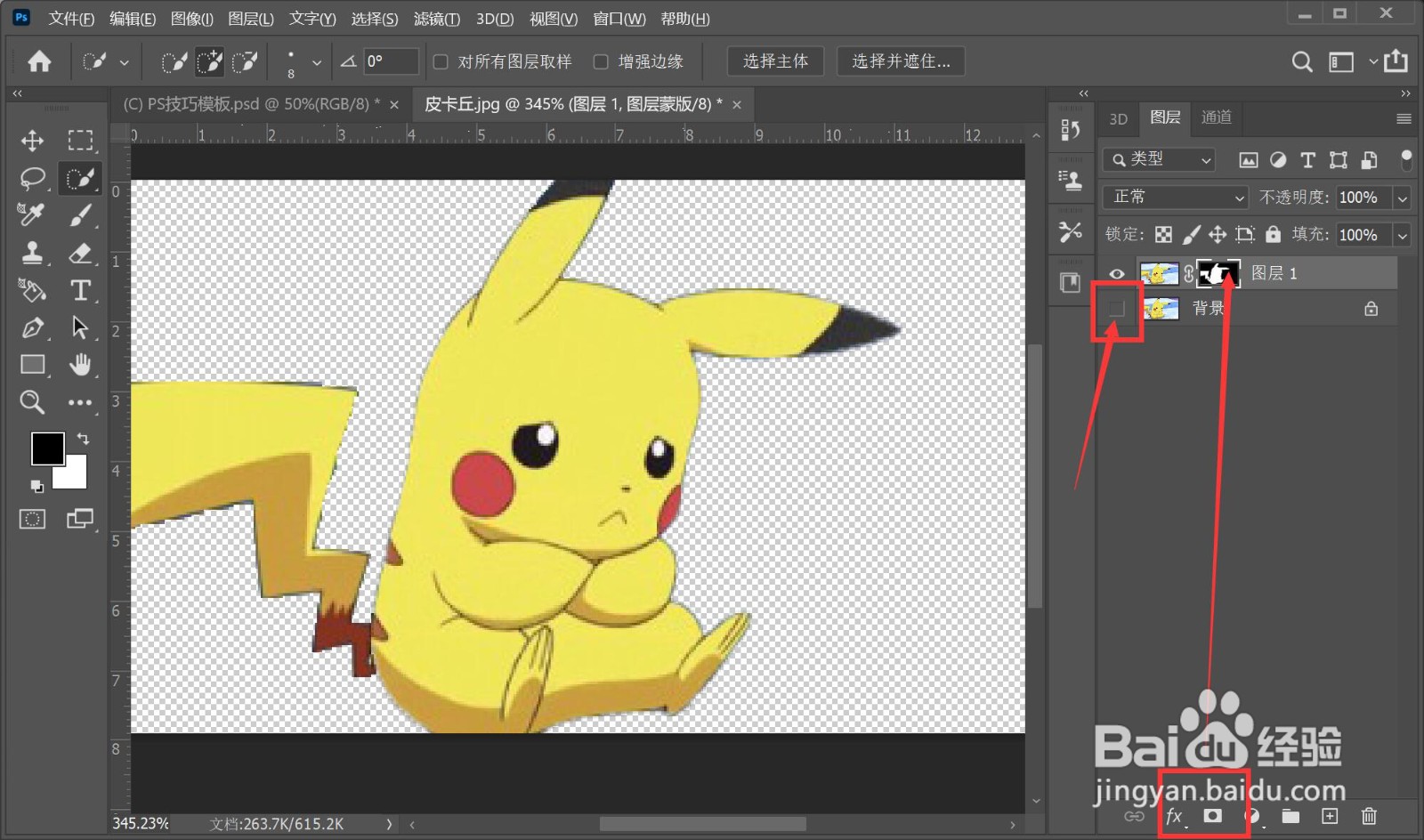Open the 不透明度 slider dropdown arrow
Screen dimensions: 1424x840
pos(1403,198)
